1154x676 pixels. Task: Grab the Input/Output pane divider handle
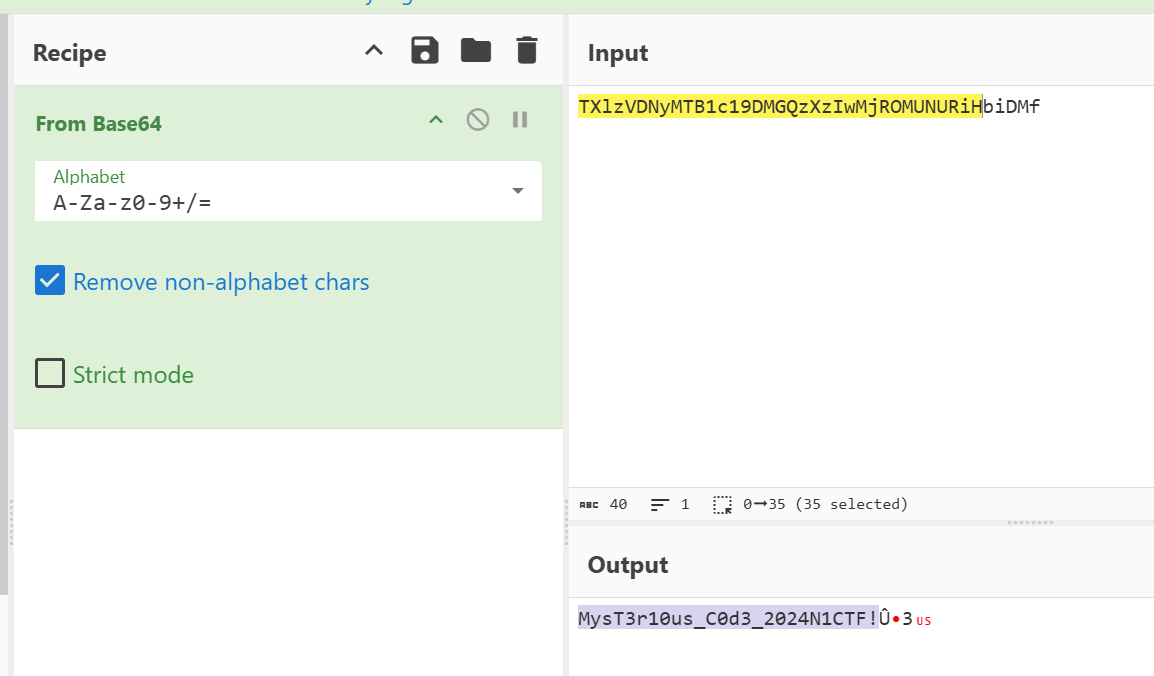pyautogui.click(x=1030, y=522)
